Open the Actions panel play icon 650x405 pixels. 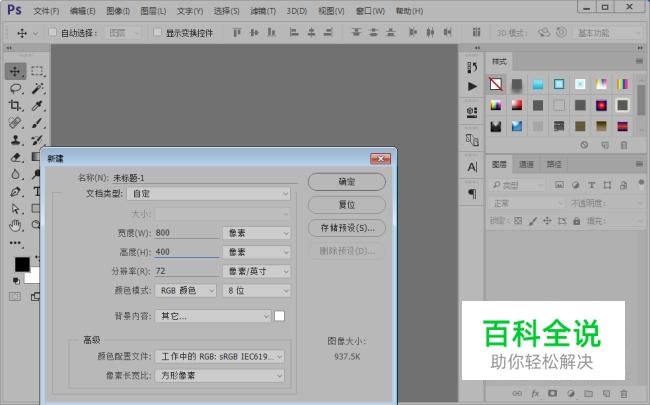[472, 86]
